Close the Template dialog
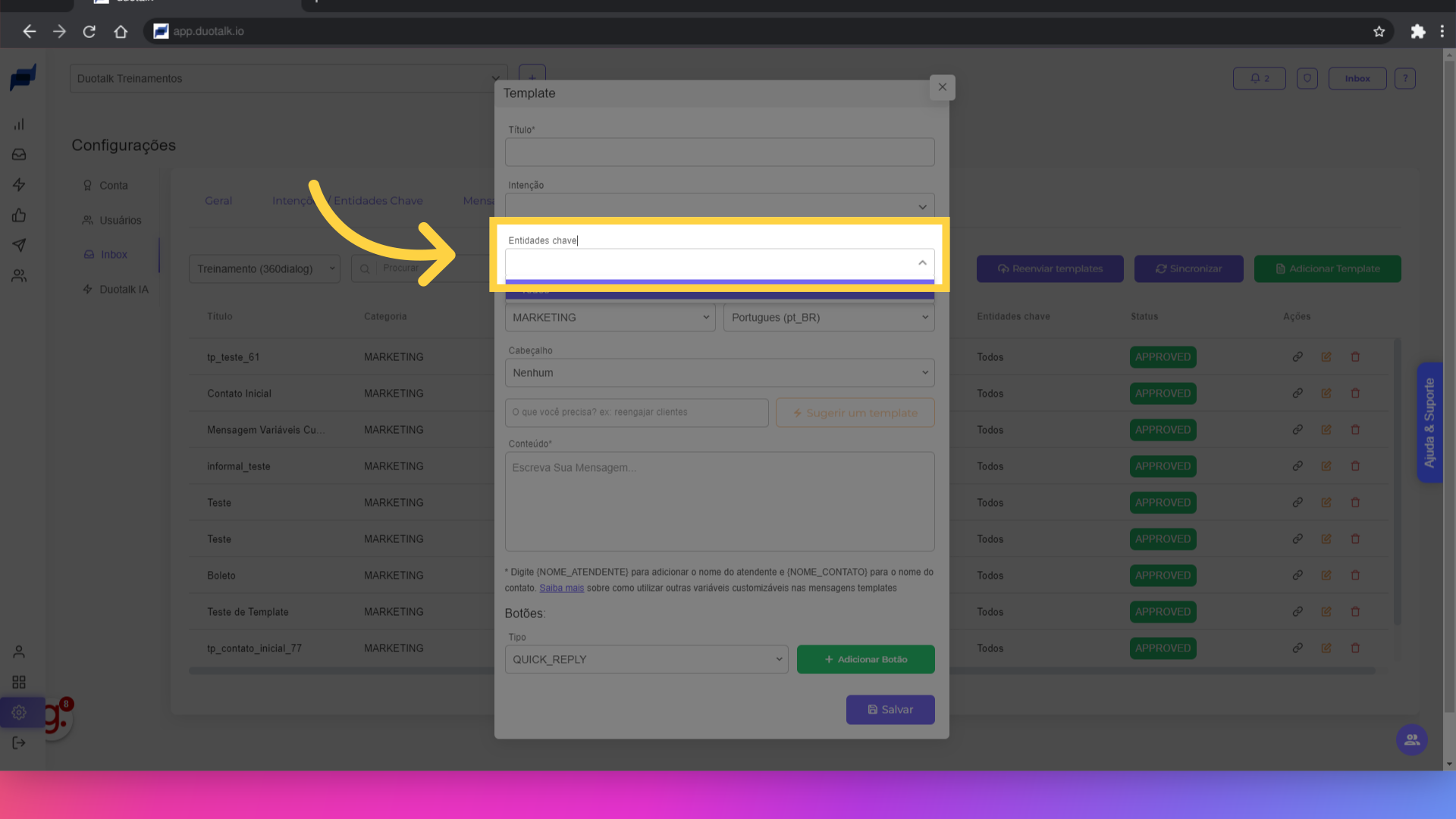1456x819 pixels. 942,86
